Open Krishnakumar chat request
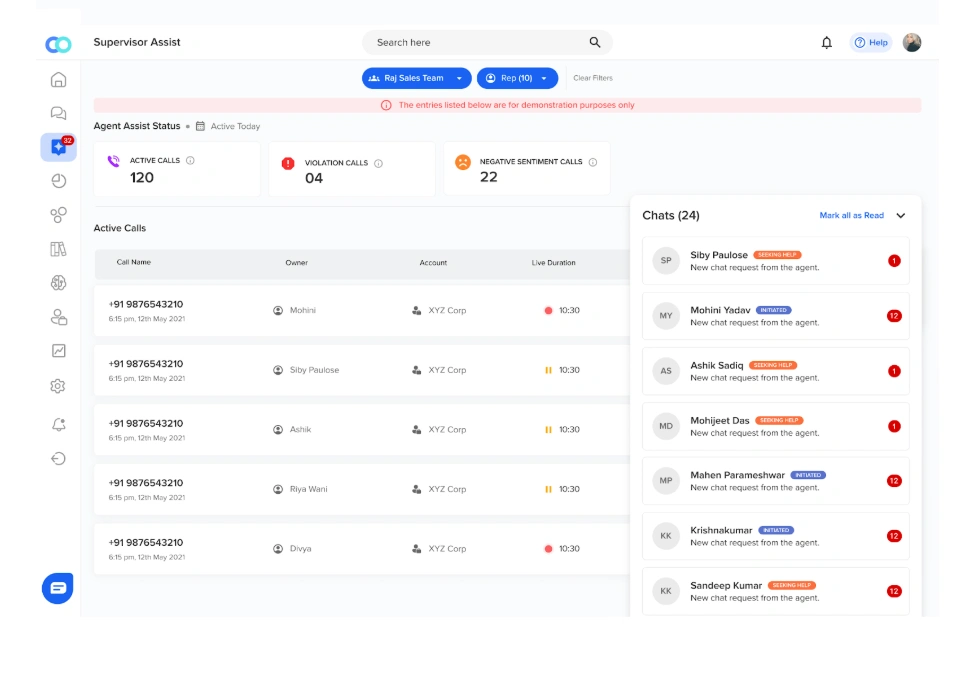The image size is (980, 685). (x=776, y=536)
